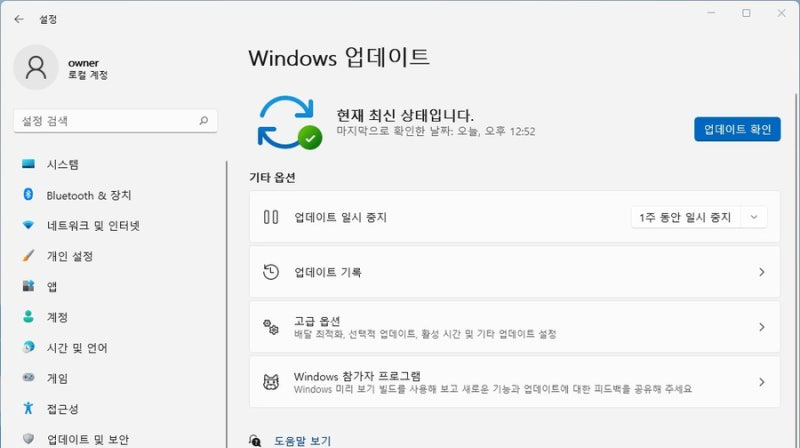The width and height of the screenshot is (800, 448).
Task: Open the 고급 옵션 row
Action: 514,327
